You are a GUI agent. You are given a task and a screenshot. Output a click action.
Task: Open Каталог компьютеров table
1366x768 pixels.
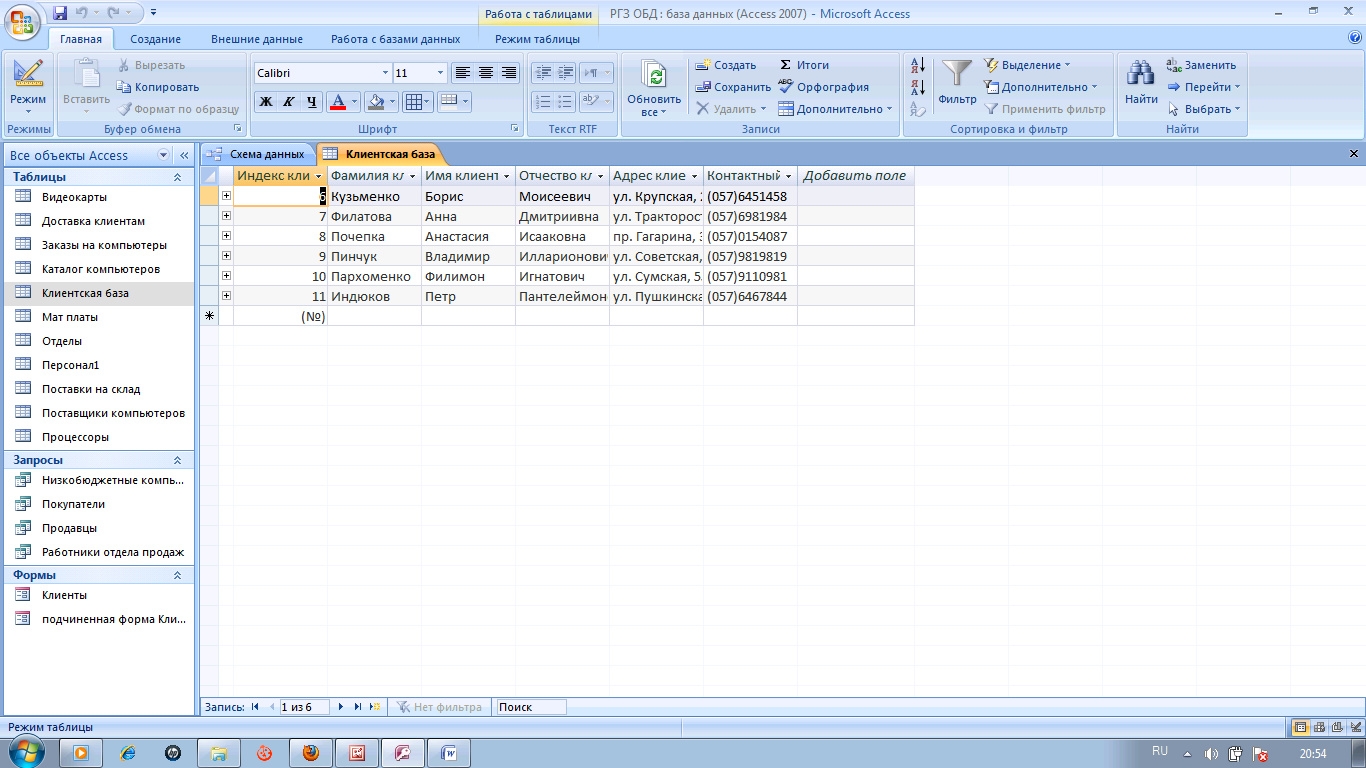(x=98, y=269)
